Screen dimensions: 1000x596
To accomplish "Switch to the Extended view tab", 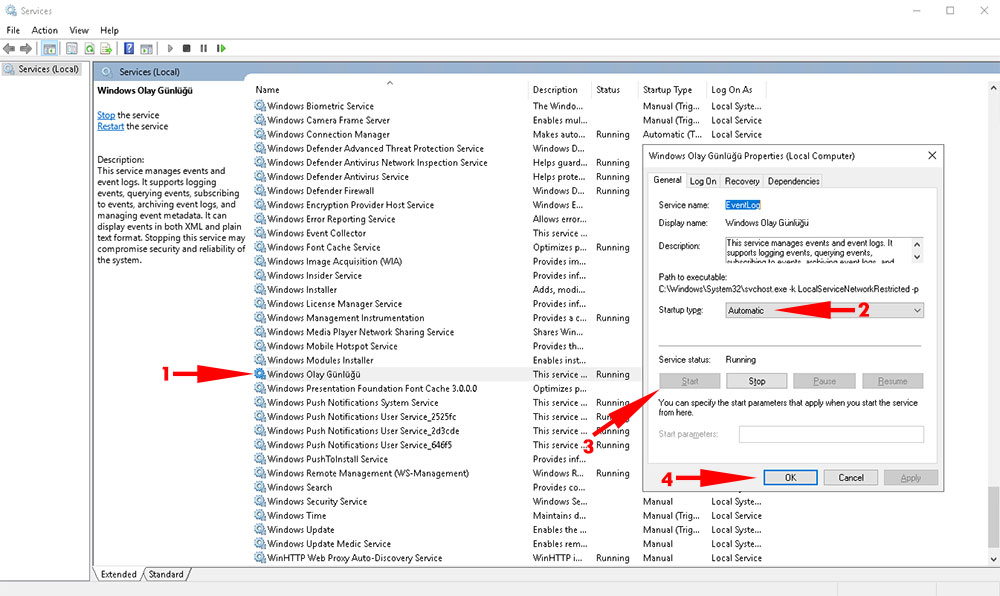I will [x=119, y=574].
